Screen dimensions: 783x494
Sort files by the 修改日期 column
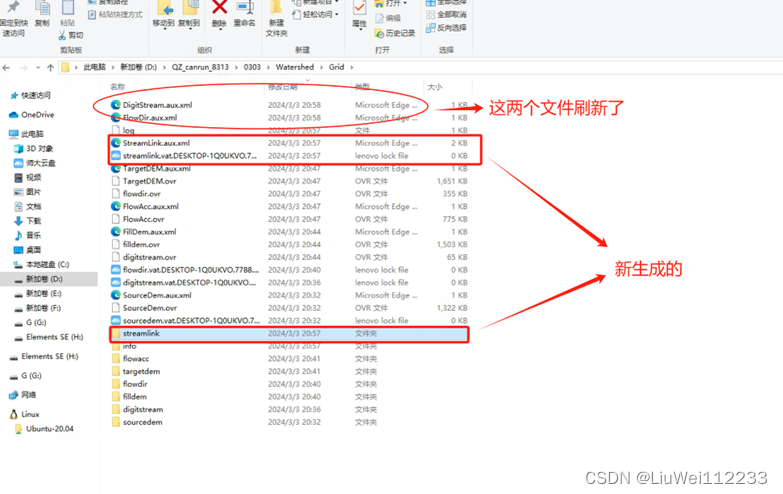click(283, 87)
